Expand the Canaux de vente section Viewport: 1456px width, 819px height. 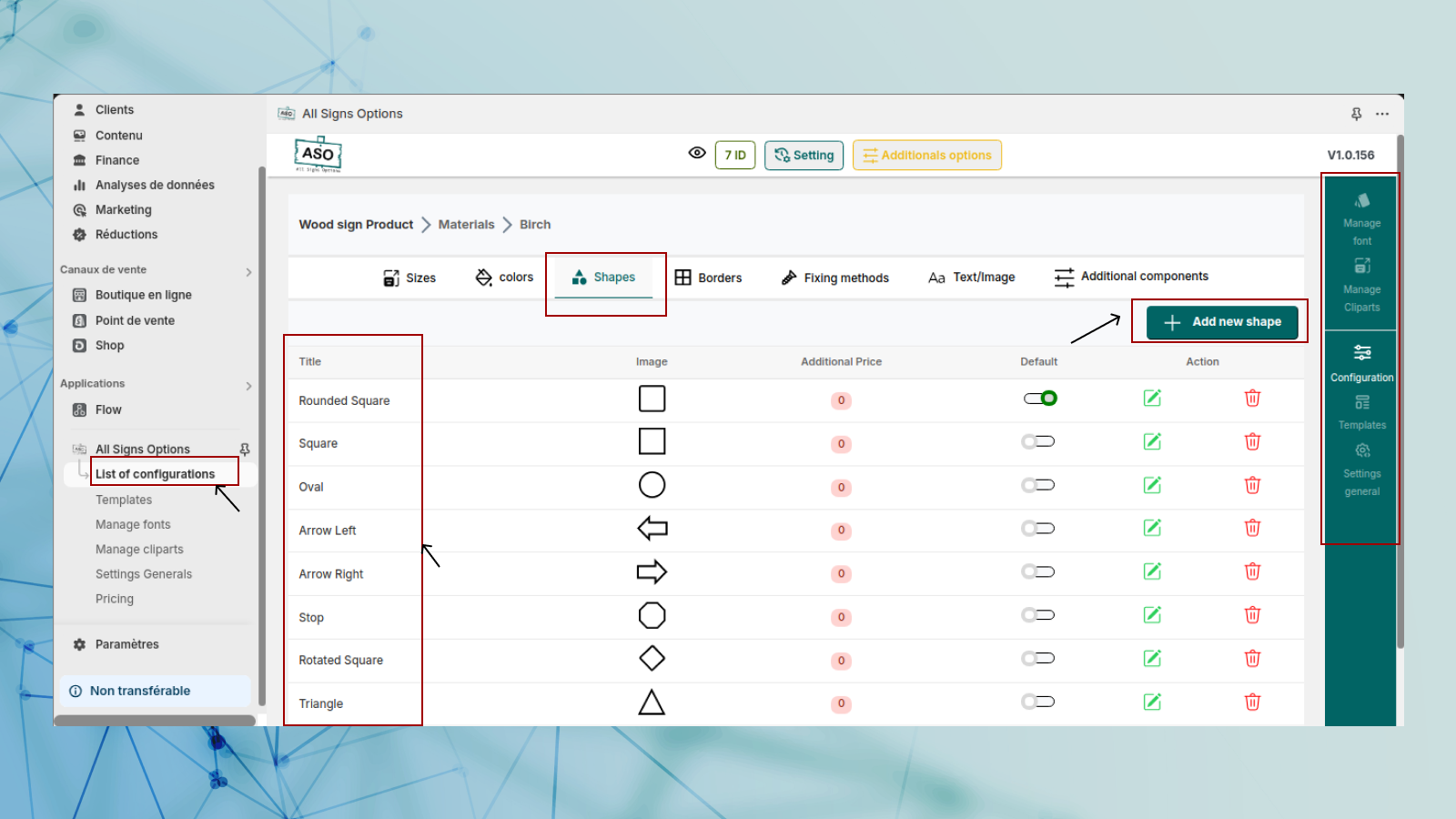click(x=248, y=272)
